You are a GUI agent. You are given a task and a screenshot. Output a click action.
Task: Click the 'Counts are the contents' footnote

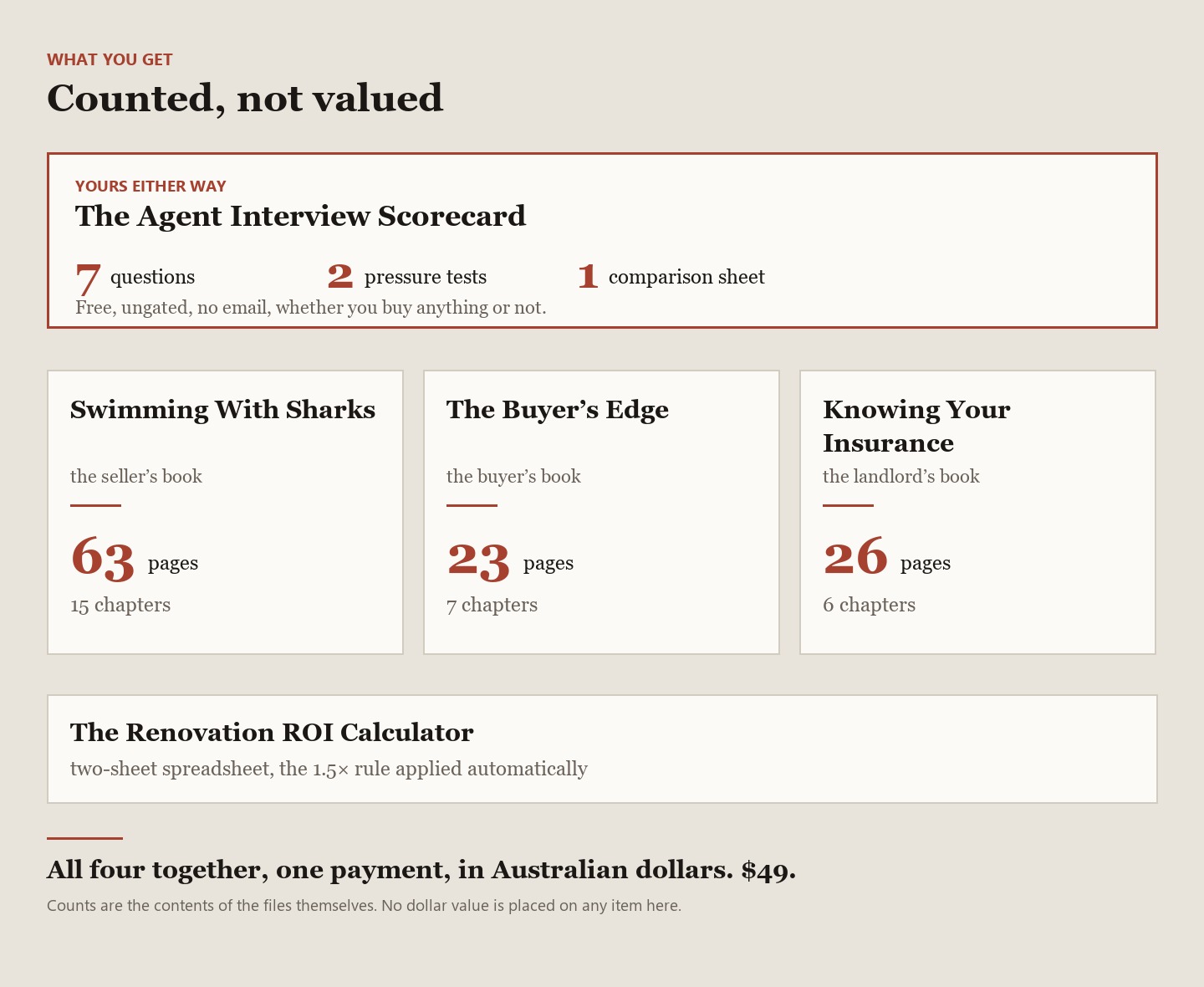point(364,906)
